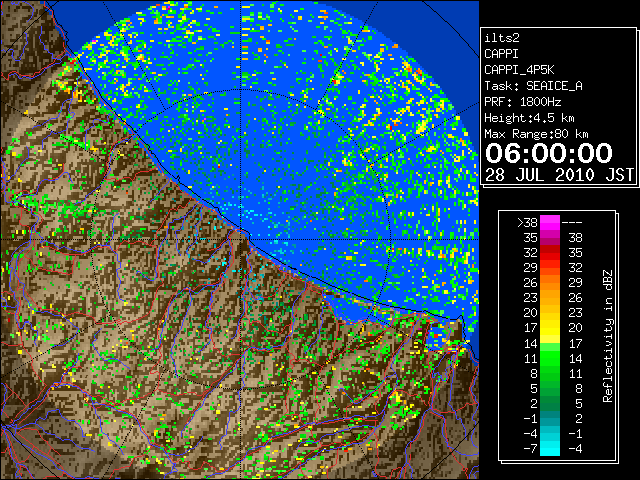Click the '38' label in the right legend column
This screenshot has width=640, height=480.
click(576, 238)
